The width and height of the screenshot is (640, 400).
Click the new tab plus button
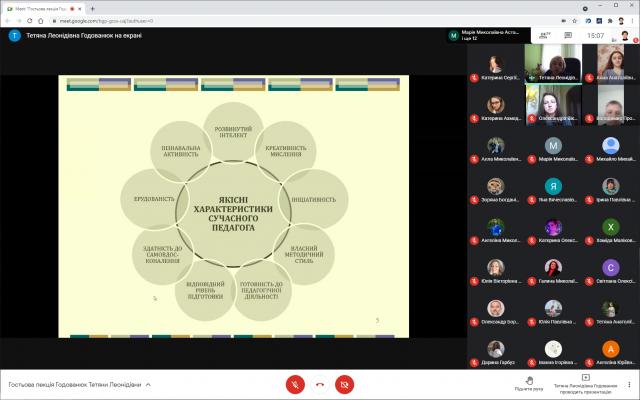[92, 8]
